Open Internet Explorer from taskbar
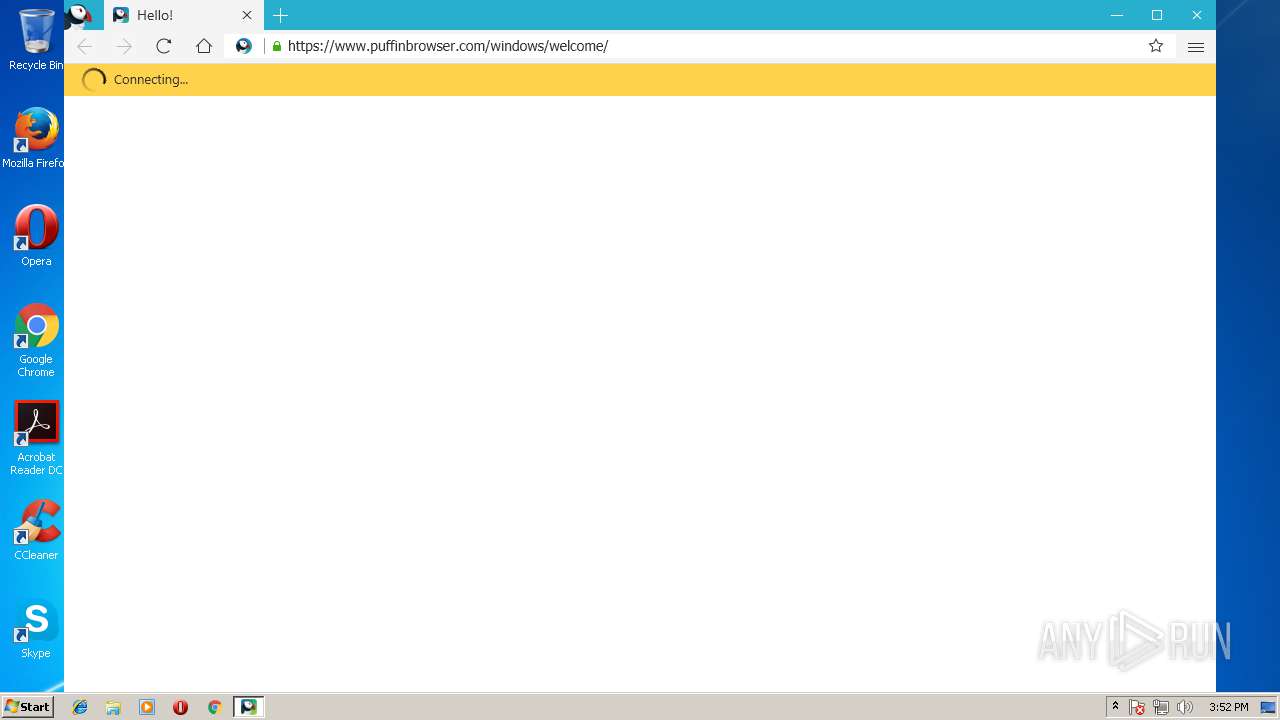Screen dimensions: 1280x720 (80, 707)
